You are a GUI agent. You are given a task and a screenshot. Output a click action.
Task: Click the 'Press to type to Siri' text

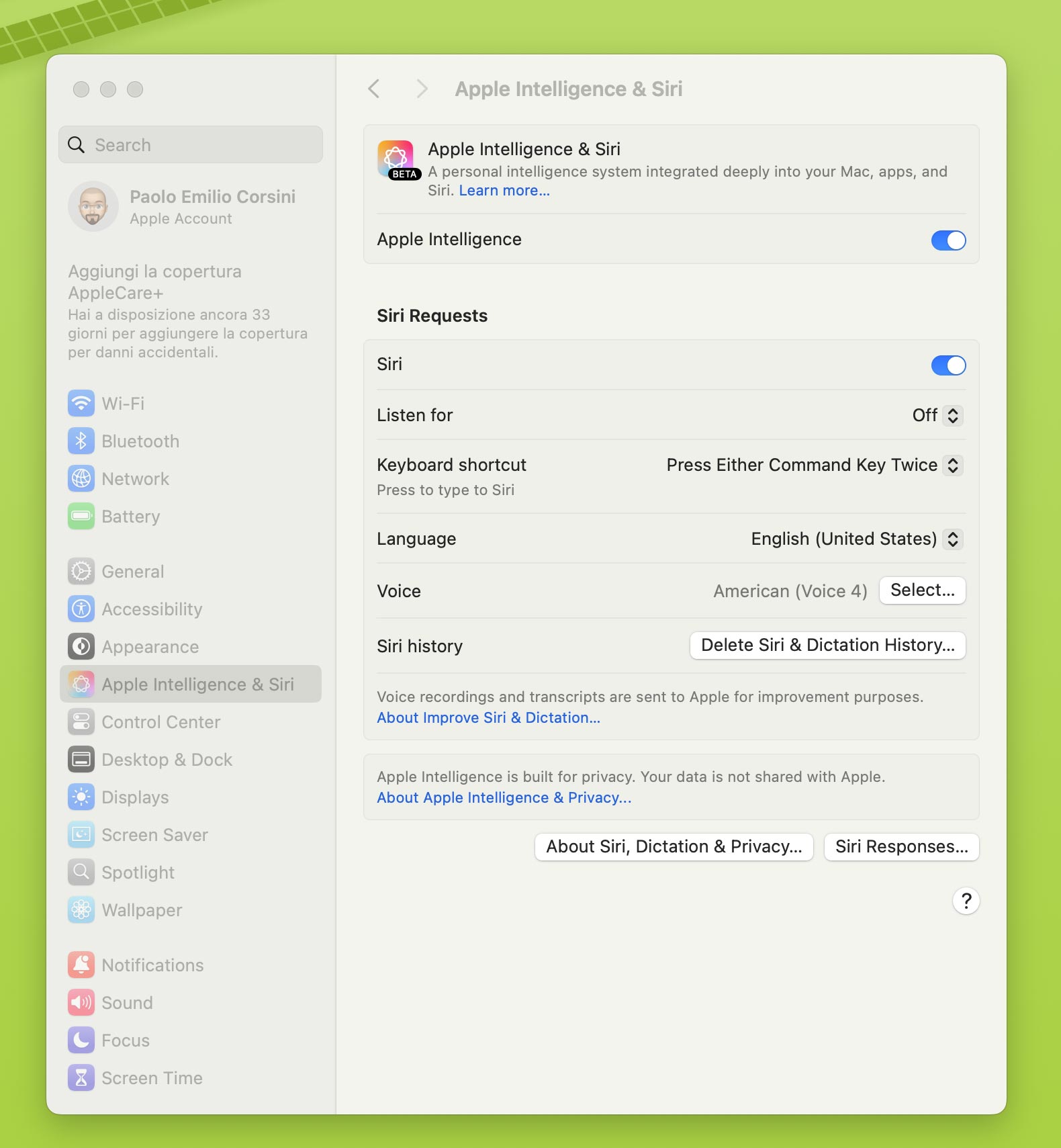[x=446, y=490]
